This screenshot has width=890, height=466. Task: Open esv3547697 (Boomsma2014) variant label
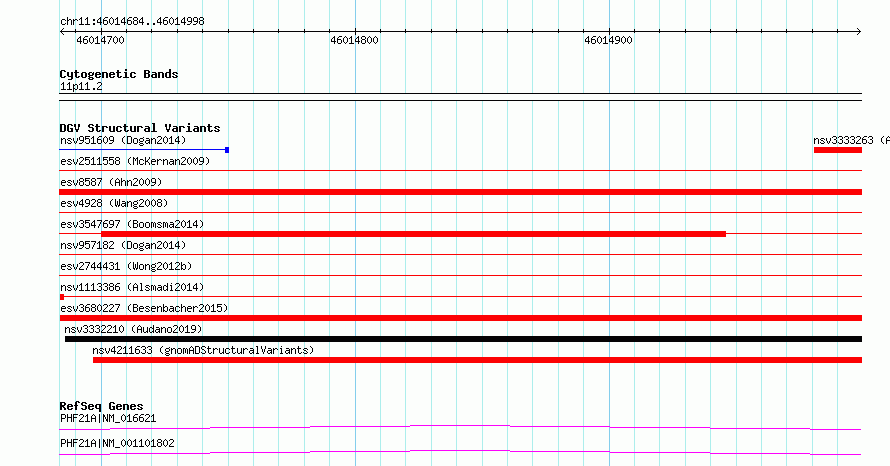tap(132, 224)
